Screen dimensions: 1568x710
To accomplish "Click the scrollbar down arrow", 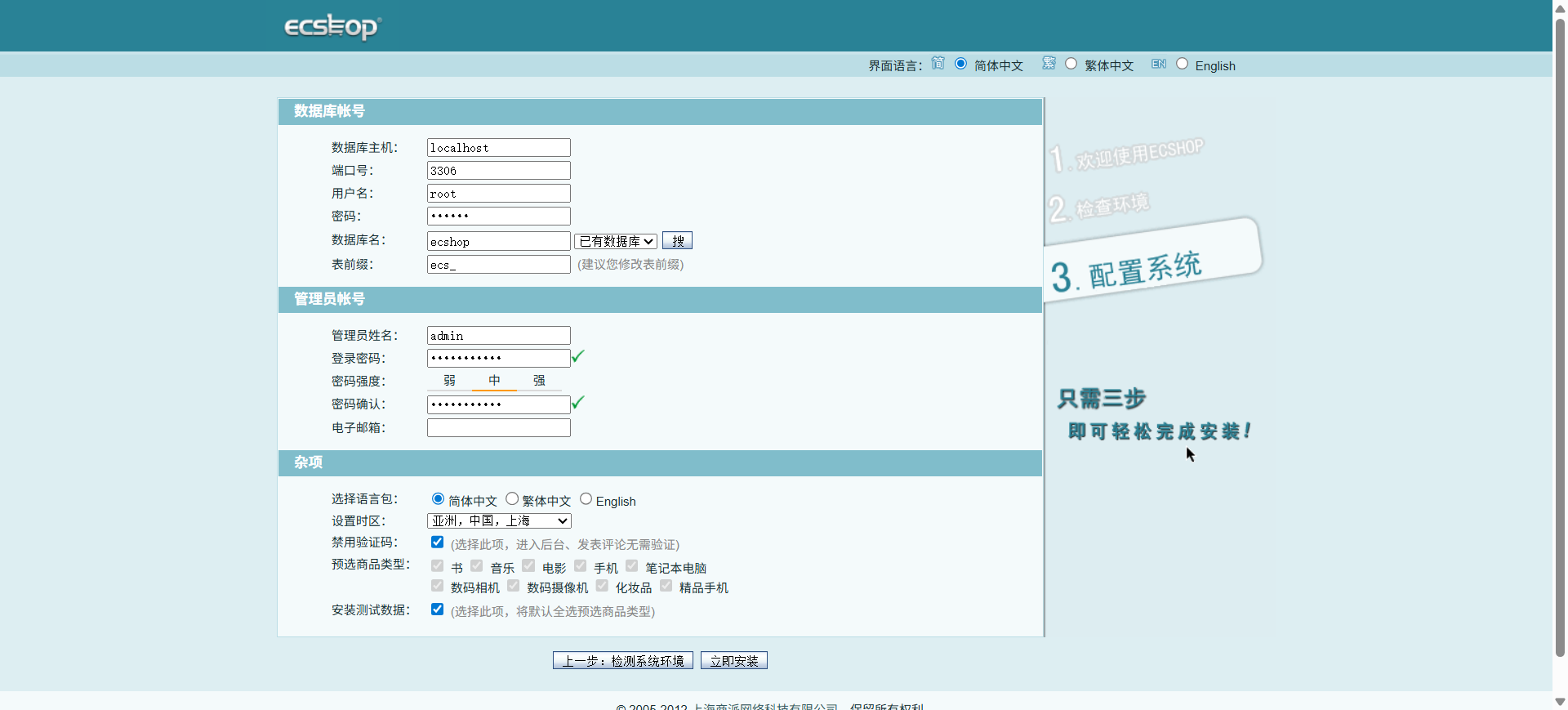I will (1560, 702).
